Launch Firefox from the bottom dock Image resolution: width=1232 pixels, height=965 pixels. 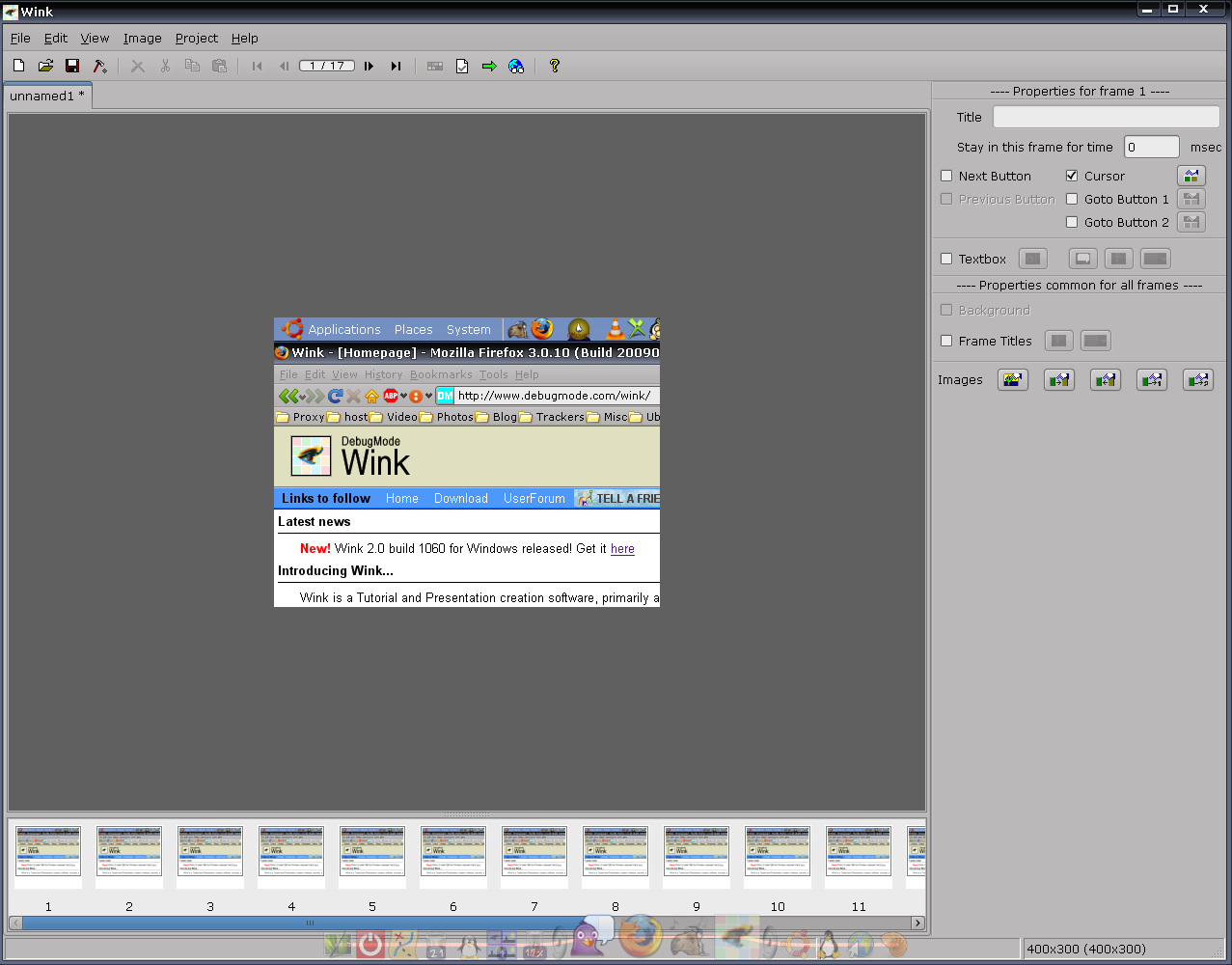coord(640,936)
